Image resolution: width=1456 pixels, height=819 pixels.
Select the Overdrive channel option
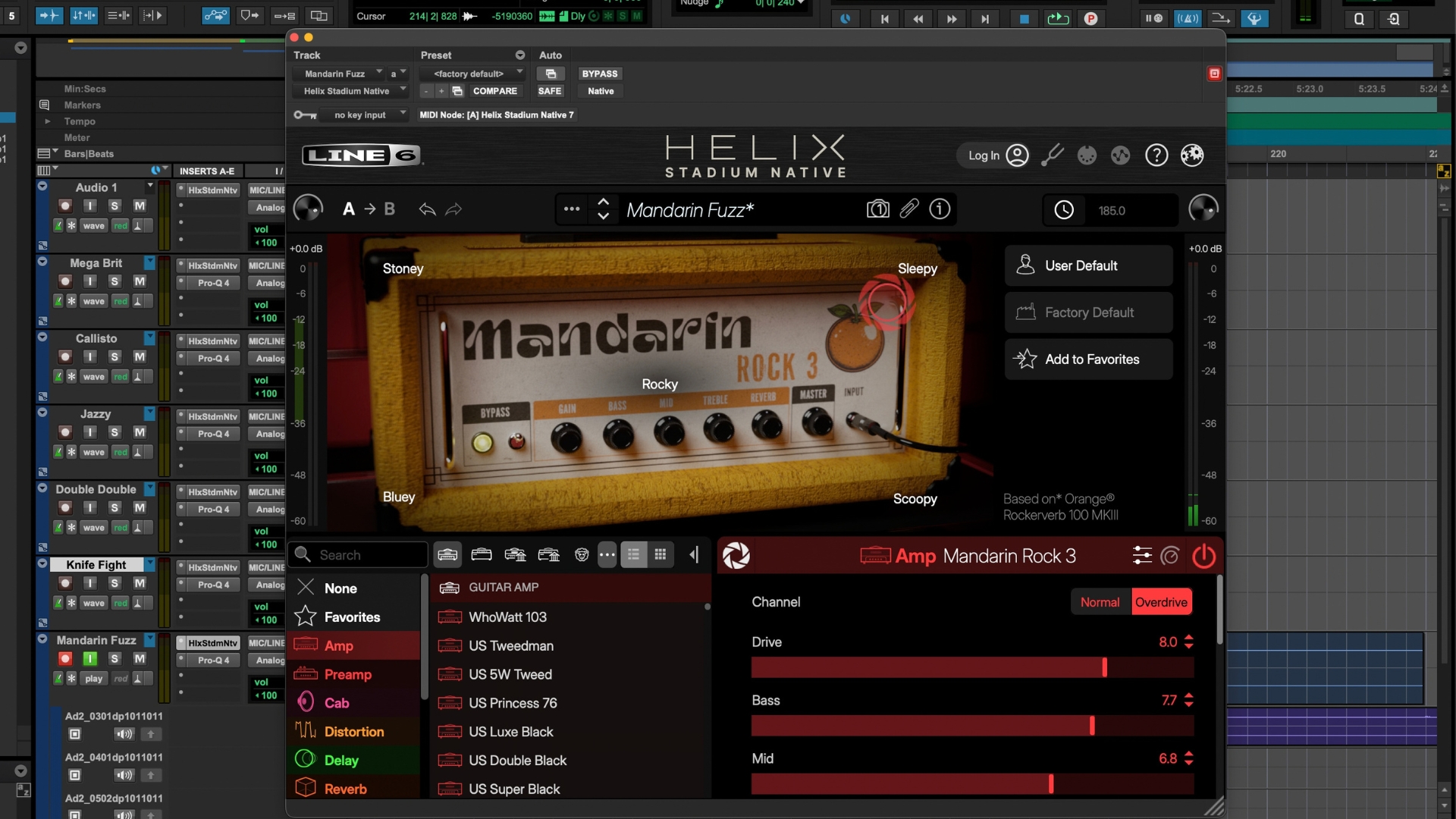point(1161,602)
